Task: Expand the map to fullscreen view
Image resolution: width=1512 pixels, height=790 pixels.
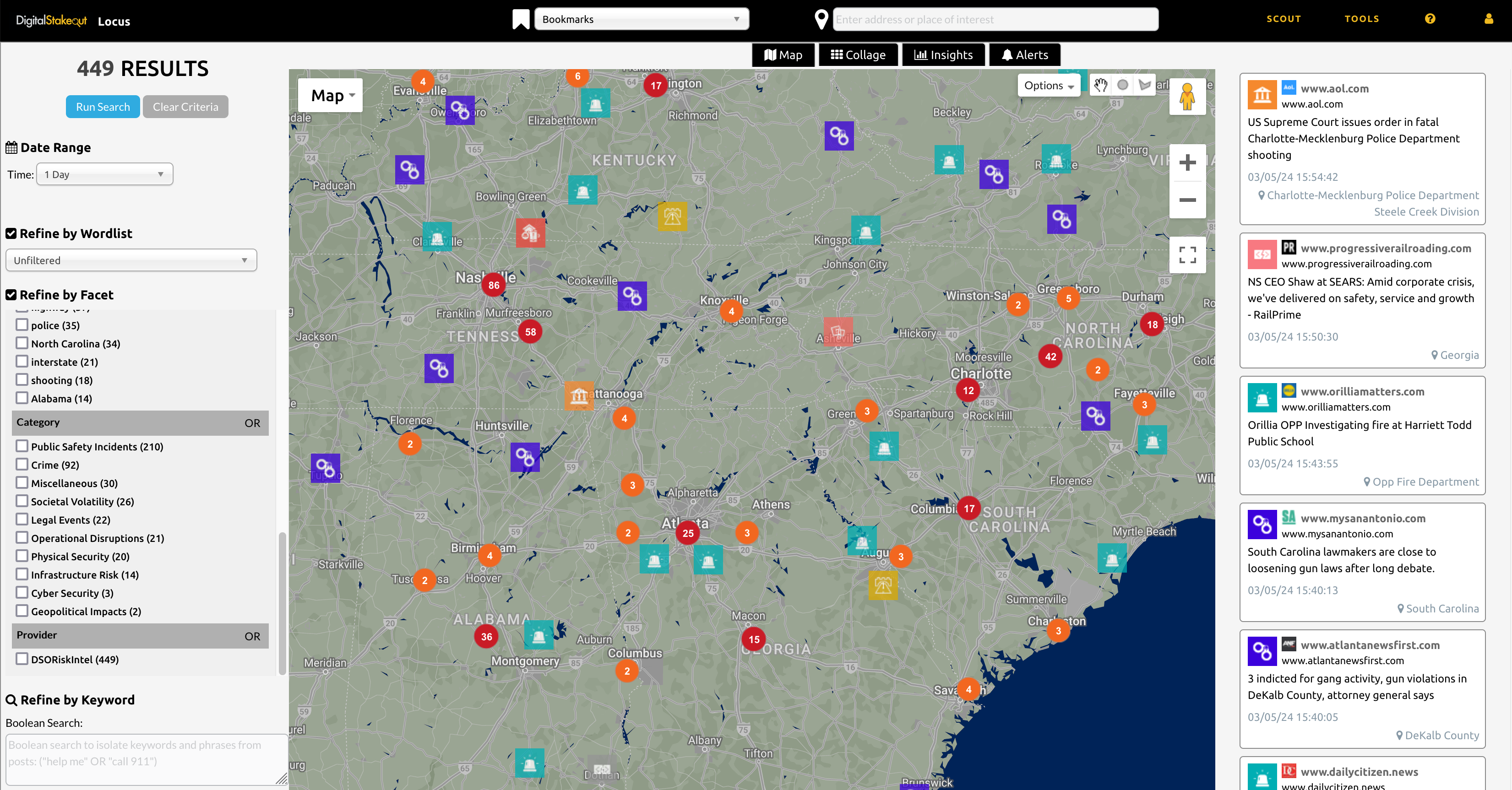Action: point(1187,255)
